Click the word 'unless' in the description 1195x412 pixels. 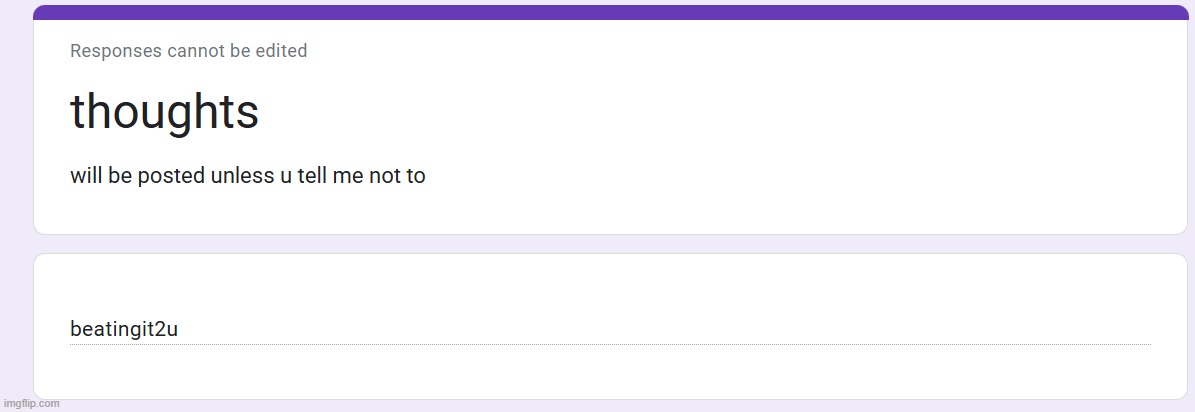[x=238, y=176]
